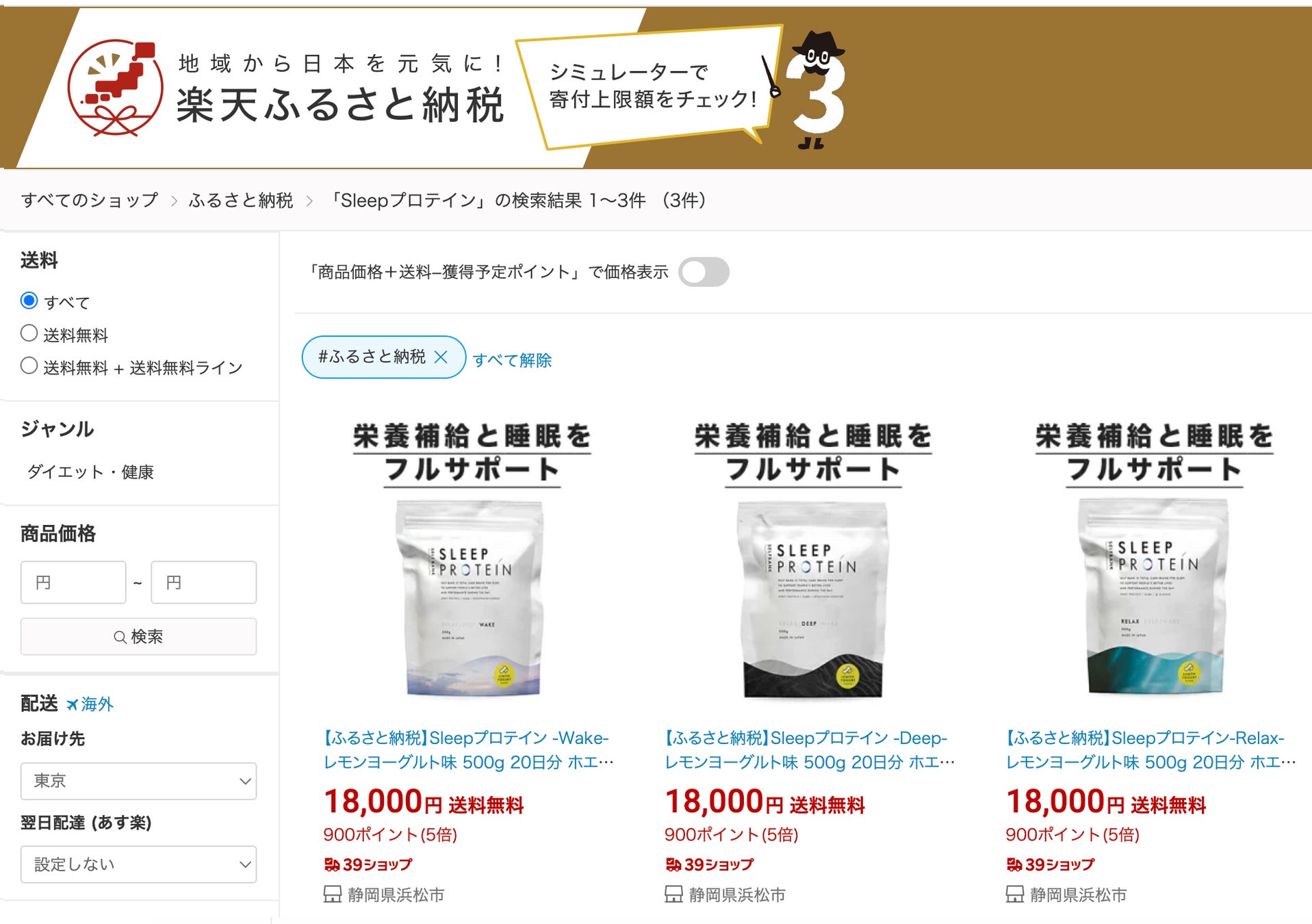Click the 39ショップ truck icon under Deep product
This screenshot has height=924, width=1312.
pyautogui.click(x=673, y=865)
